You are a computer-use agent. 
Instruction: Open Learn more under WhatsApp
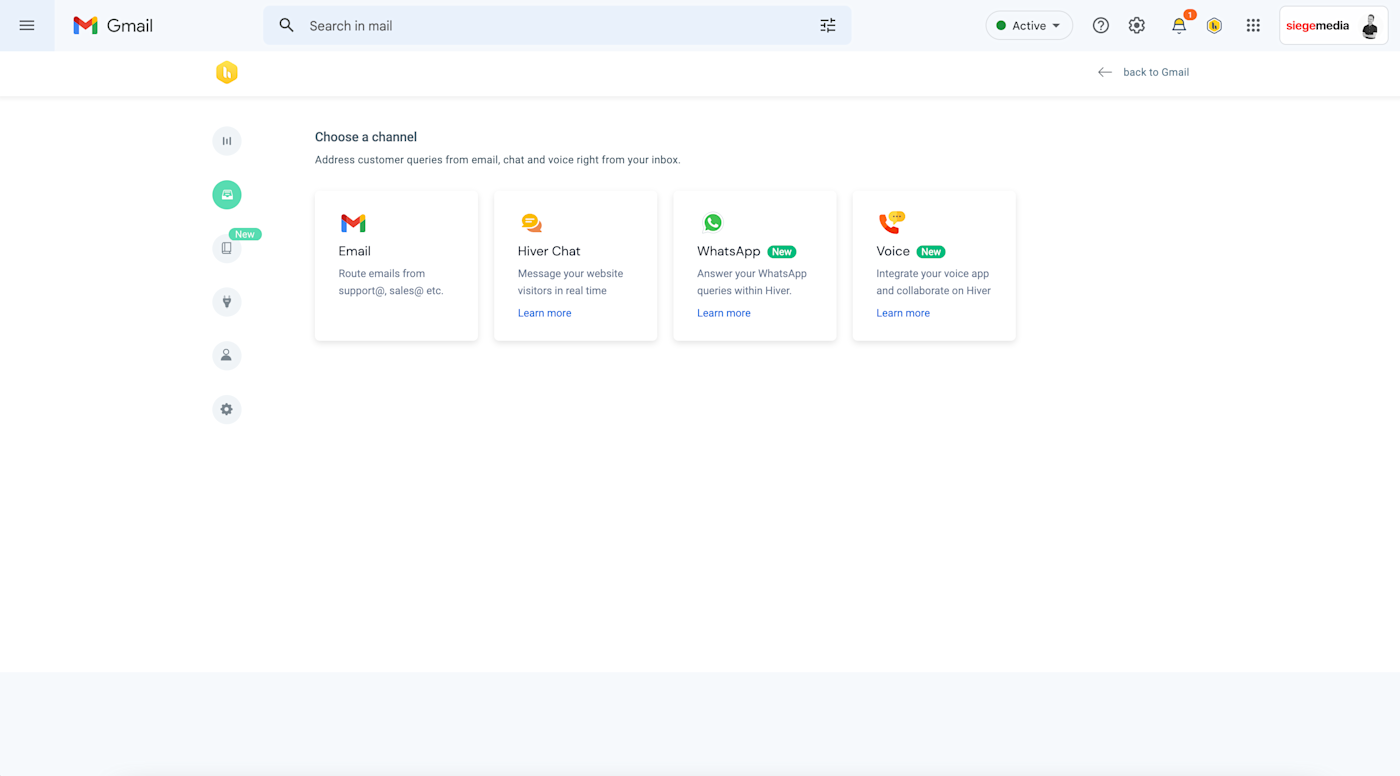point(724,313)
